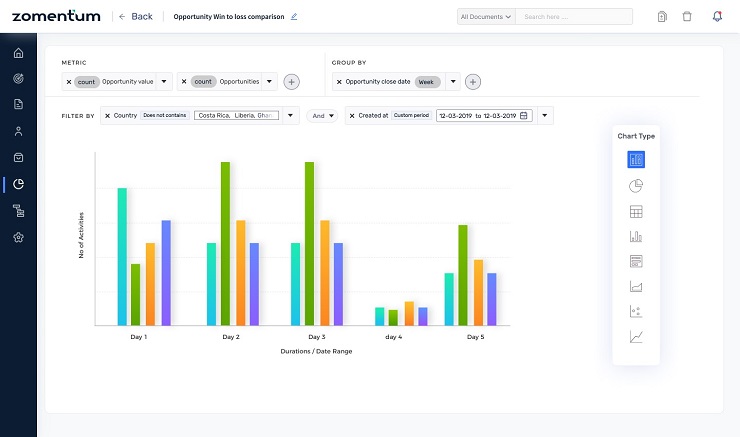Click the Back button

136,17
